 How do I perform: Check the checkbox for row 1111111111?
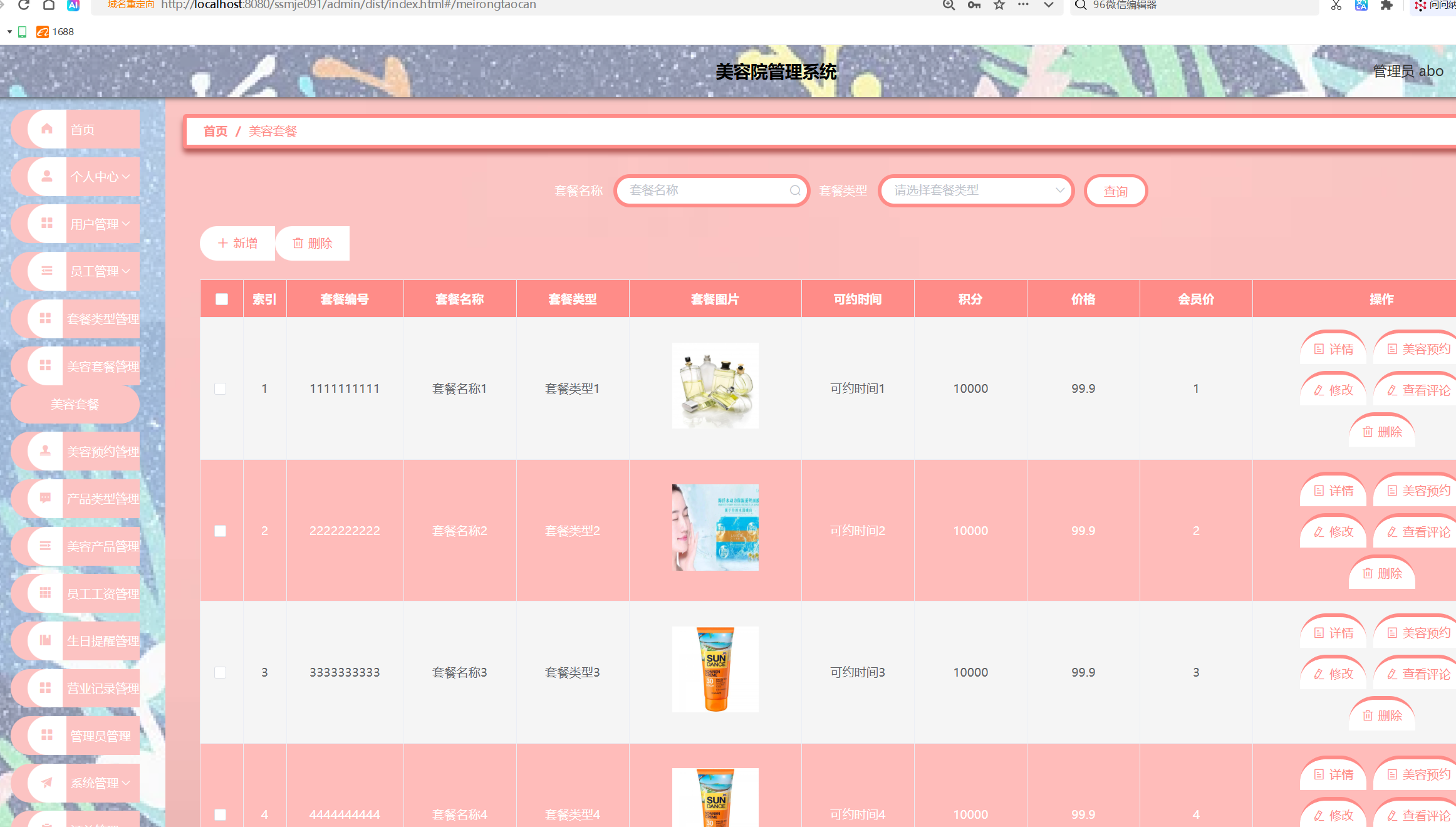click(x=221, y=388)
